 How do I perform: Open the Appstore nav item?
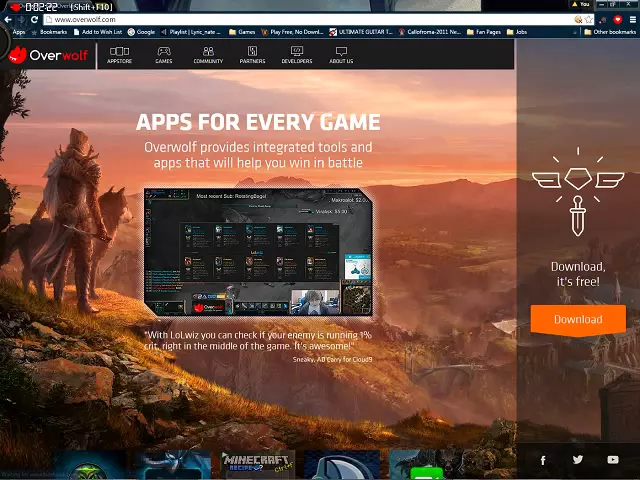pos(120,55)
